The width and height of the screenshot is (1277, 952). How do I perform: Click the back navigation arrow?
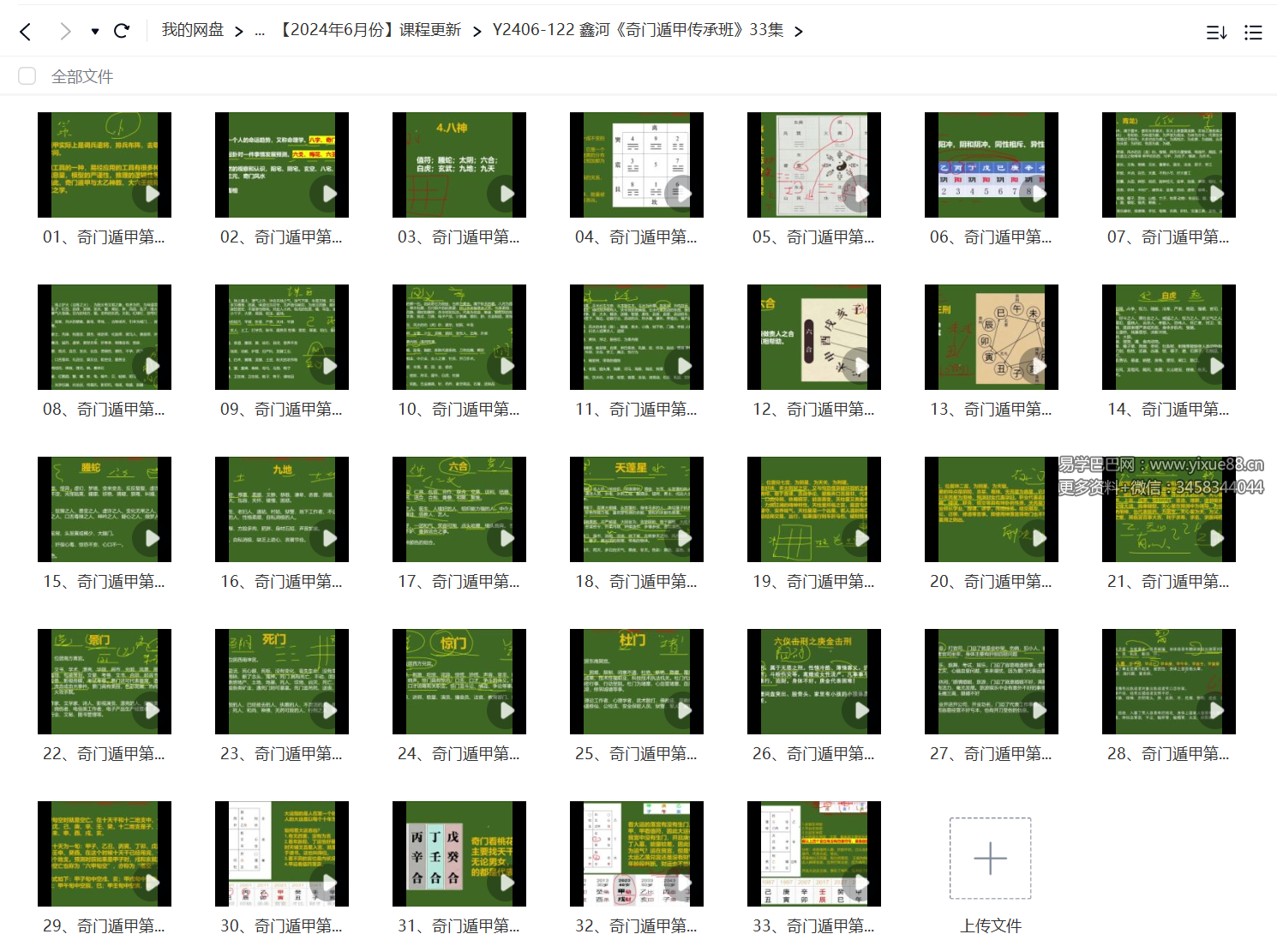pos(26,32)
